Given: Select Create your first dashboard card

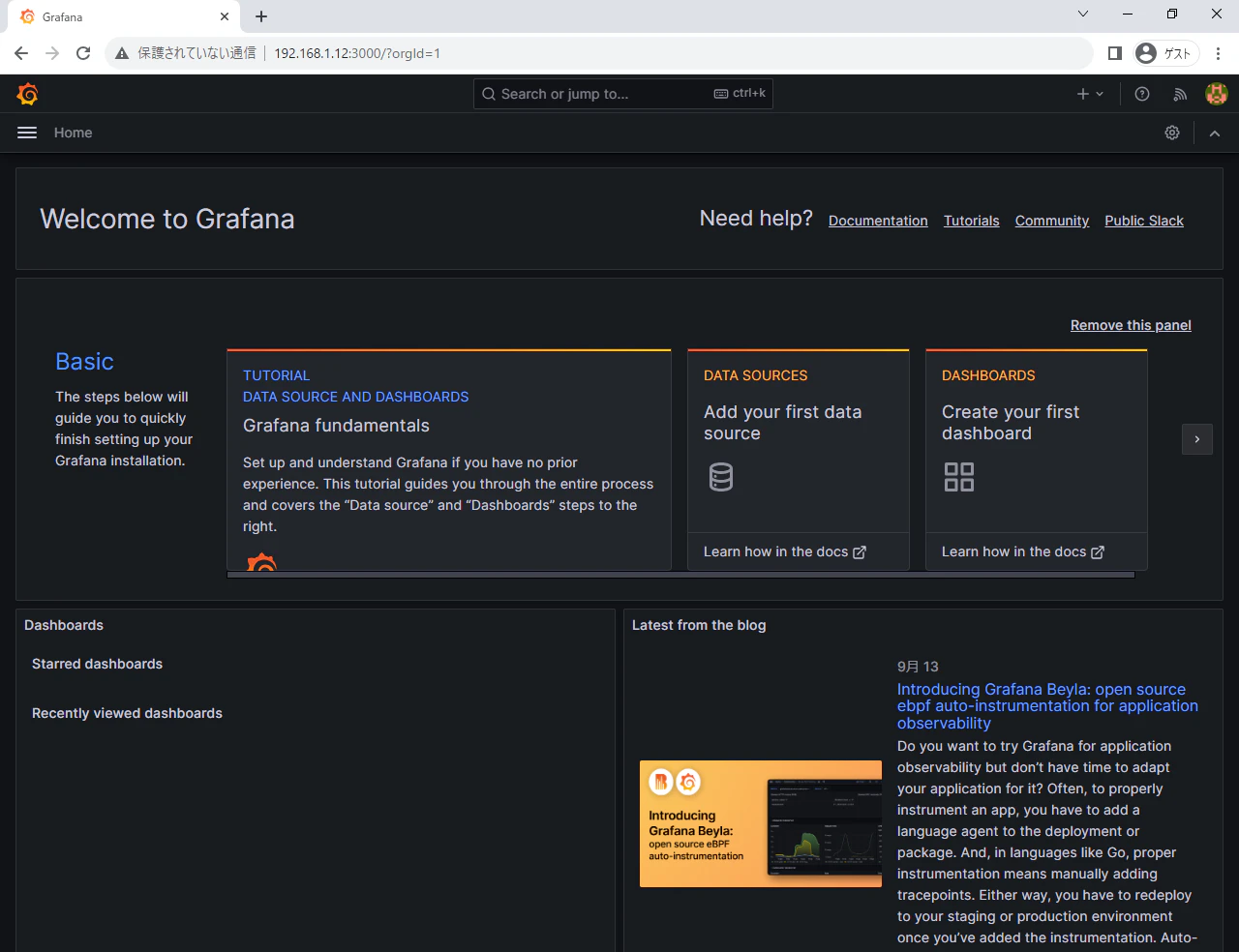Looking at the screenshot, I should 1037,460.
